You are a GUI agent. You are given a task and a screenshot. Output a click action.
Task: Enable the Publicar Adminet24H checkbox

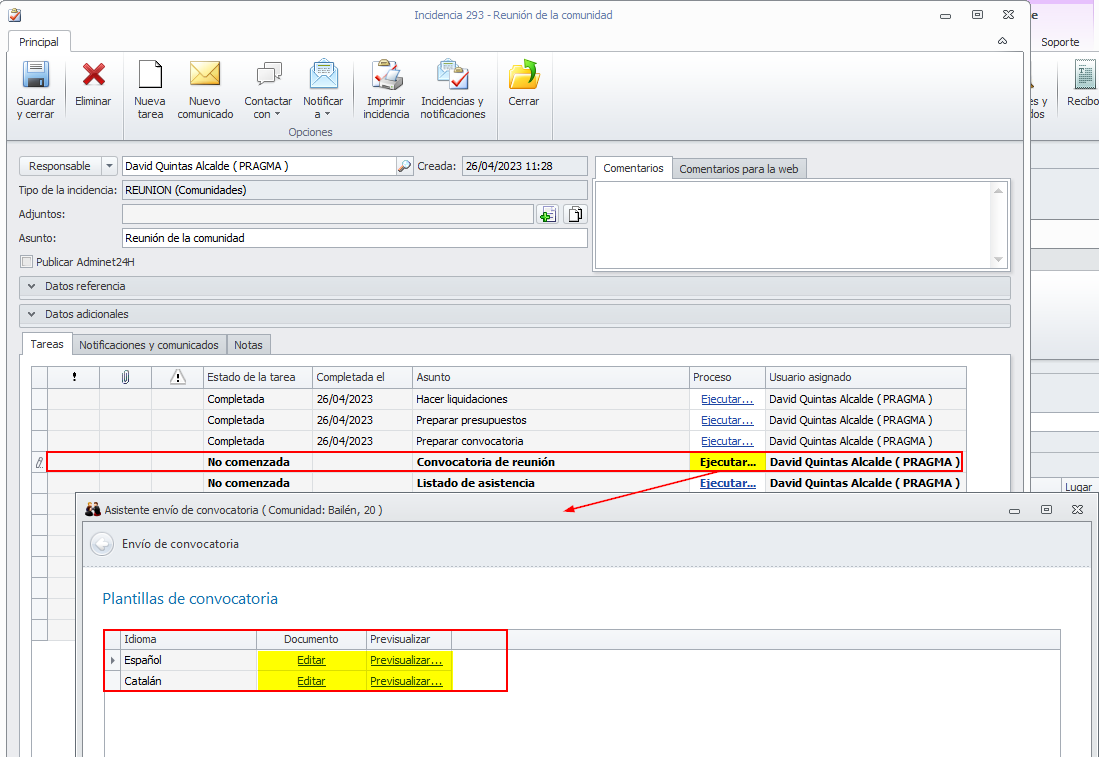click(x=27, y=262)
